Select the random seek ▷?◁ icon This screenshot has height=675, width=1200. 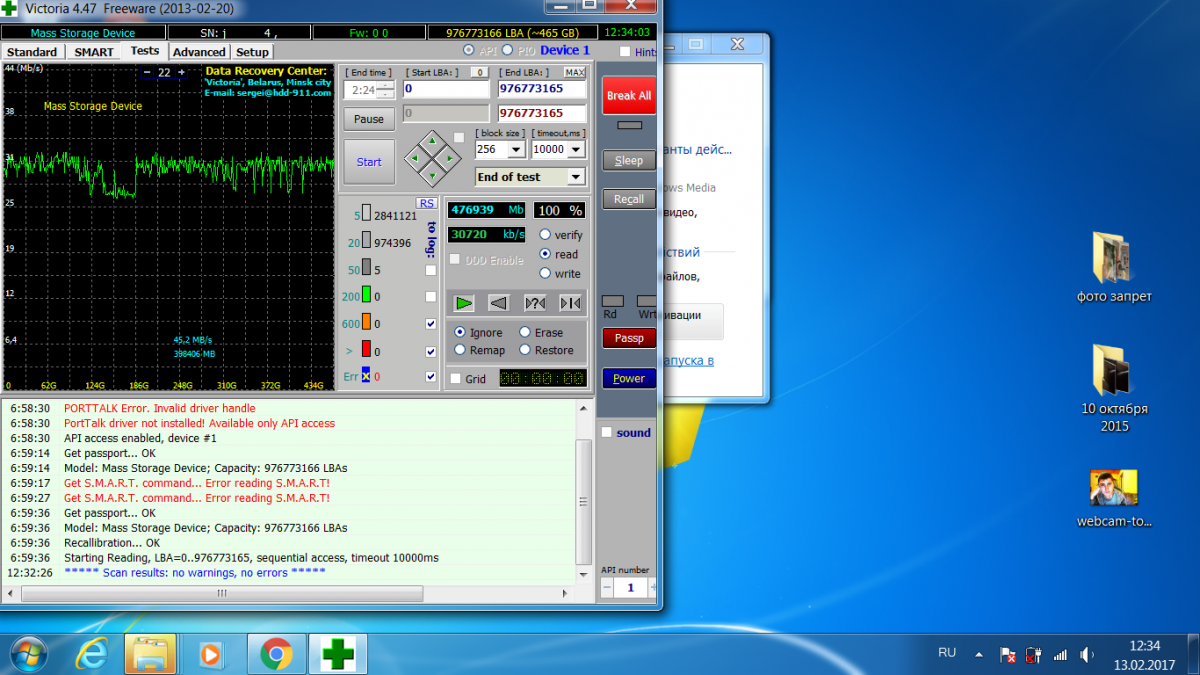pos(536,303)
